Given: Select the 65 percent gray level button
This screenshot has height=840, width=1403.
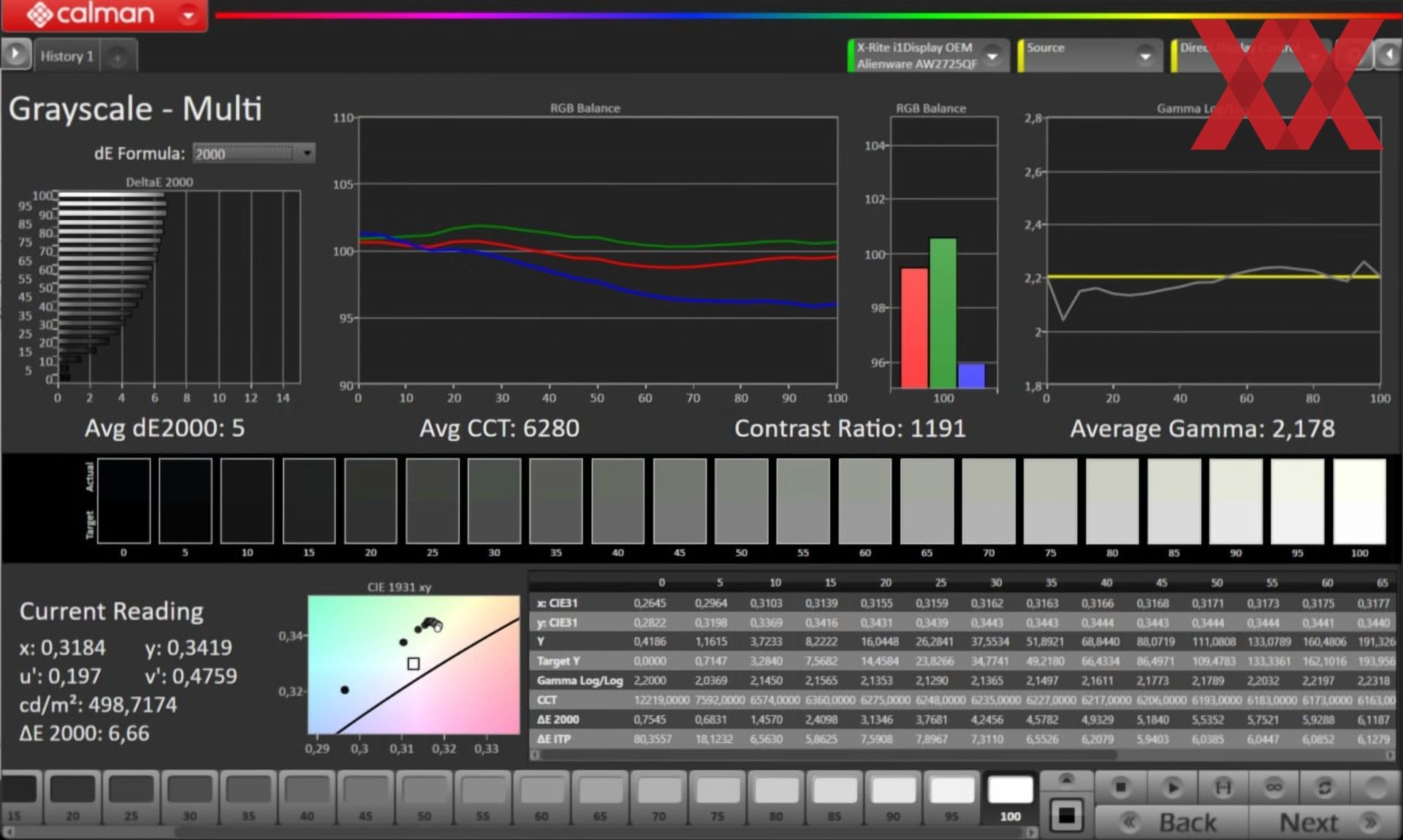Looking at the screenshot, I should coord(600,798).
